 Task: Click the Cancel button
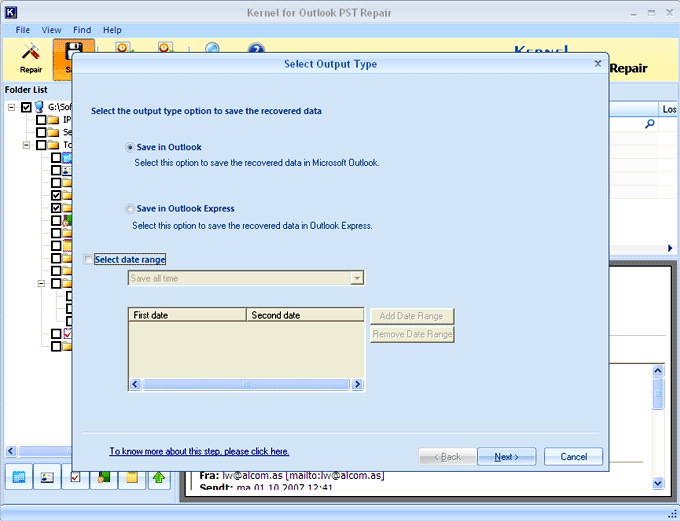pos(573,457)
